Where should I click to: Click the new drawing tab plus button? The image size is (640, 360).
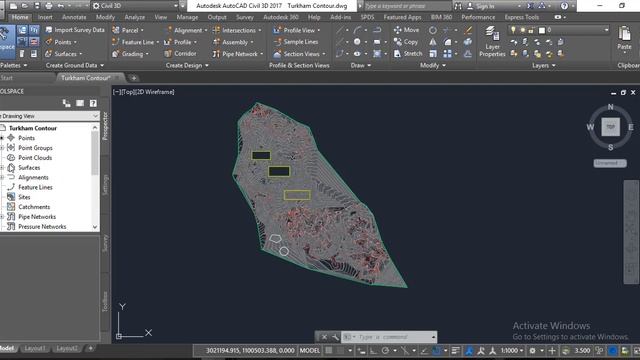click(133, 78)
